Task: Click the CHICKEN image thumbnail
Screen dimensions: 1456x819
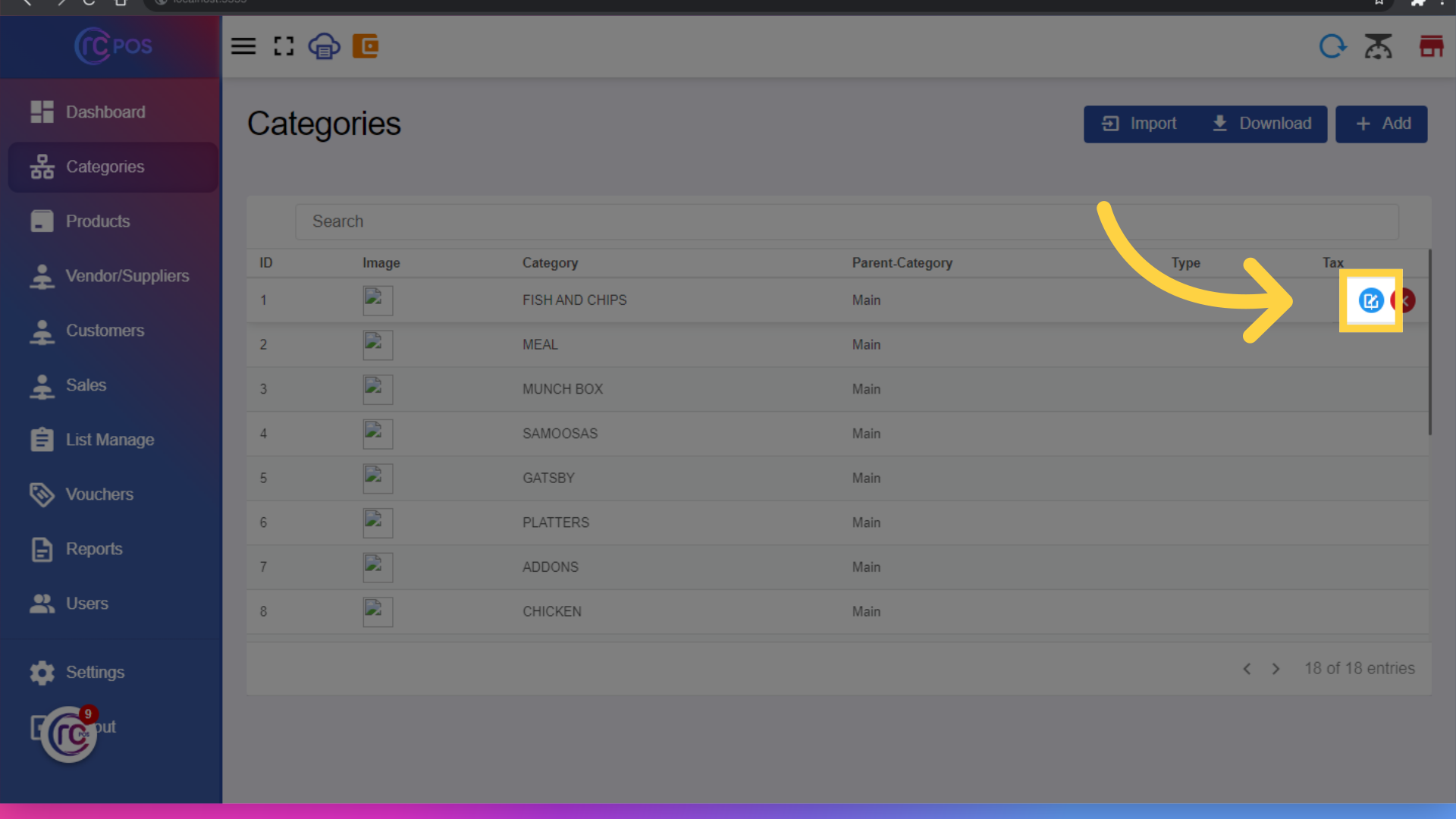Action: click(x=378, y=612)
